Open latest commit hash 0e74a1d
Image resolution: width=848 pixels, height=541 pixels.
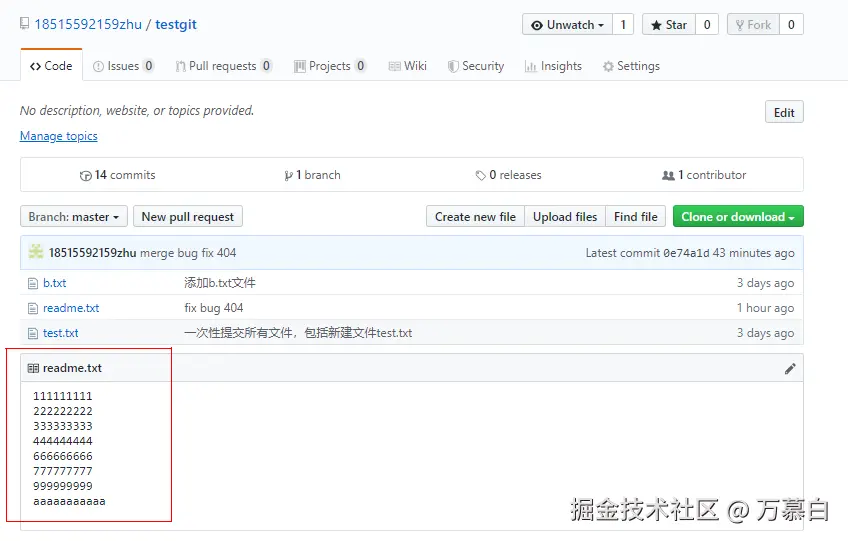[x=686, y=253]
